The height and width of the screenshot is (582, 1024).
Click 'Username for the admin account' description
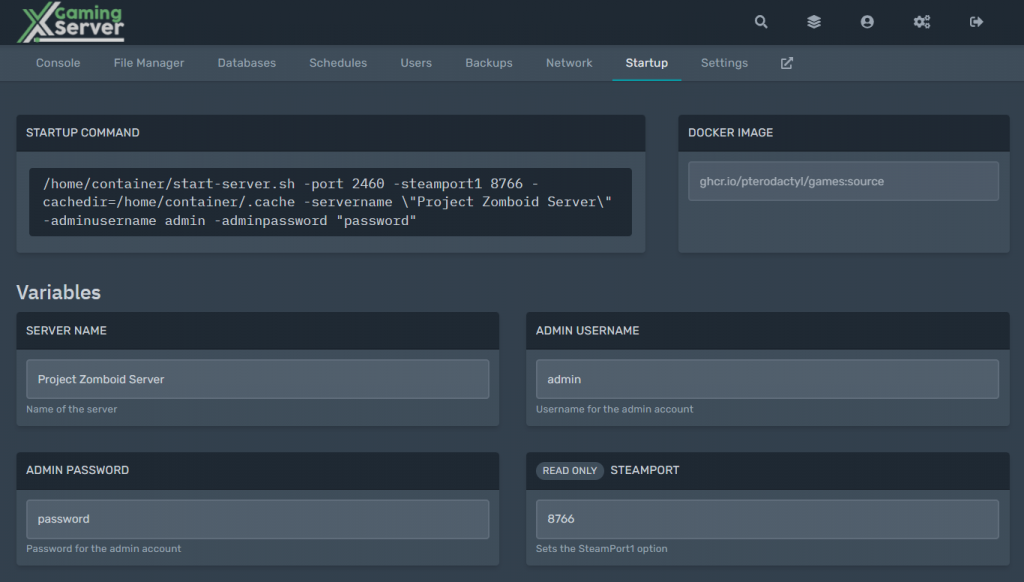615,410
